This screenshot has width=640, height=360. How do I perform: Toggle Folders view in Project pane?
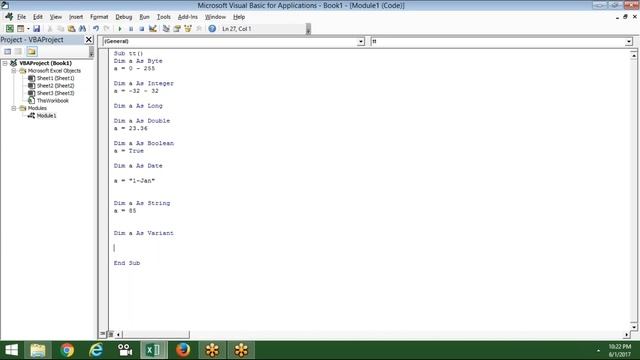(x=32, y=51)
